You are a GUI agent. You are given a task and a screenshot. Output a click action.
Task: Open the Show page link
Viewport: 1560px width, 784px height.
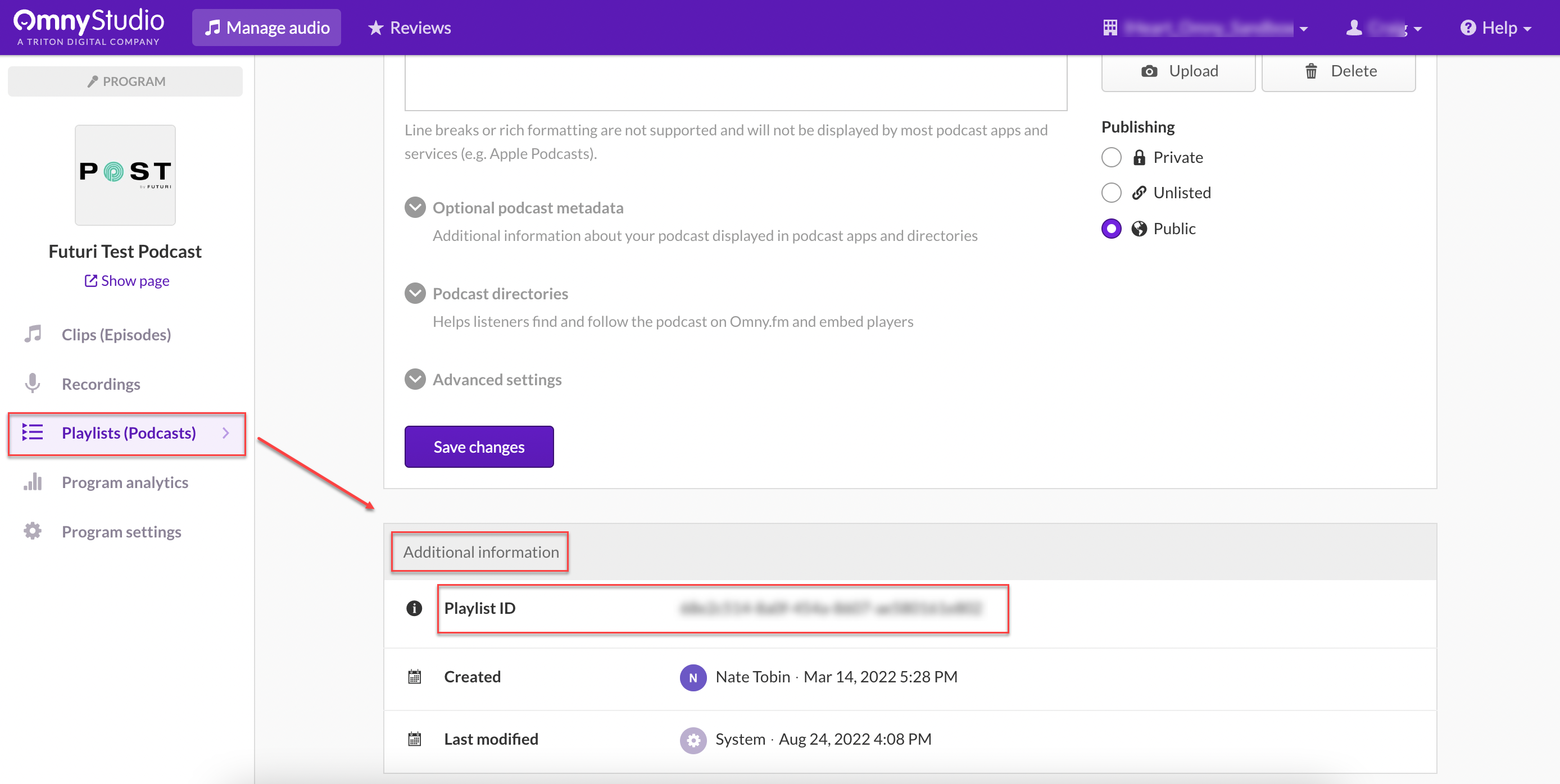(x=126, y=281)
